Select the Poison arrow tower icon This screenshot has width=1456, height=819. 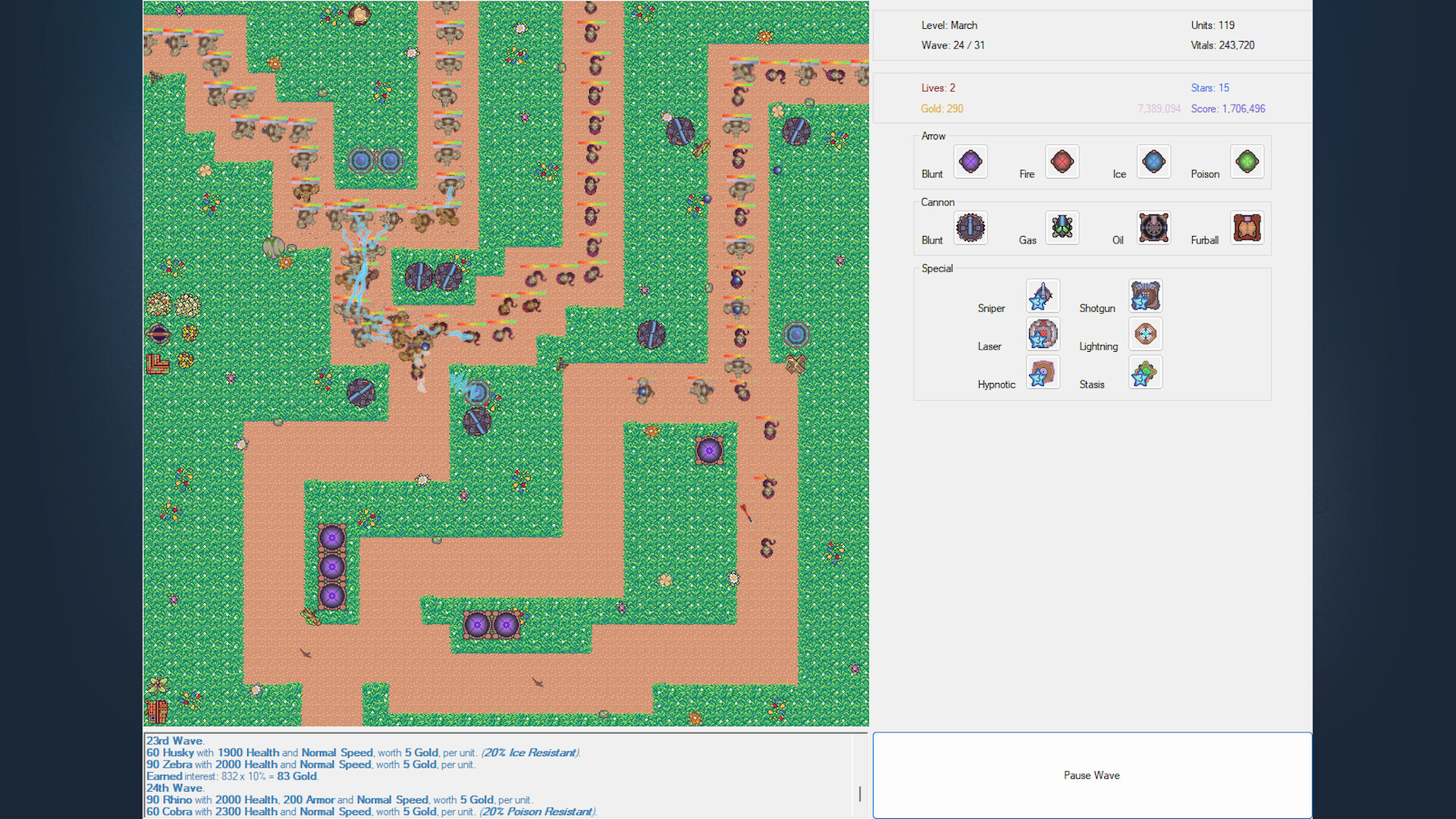[1247, 162]
